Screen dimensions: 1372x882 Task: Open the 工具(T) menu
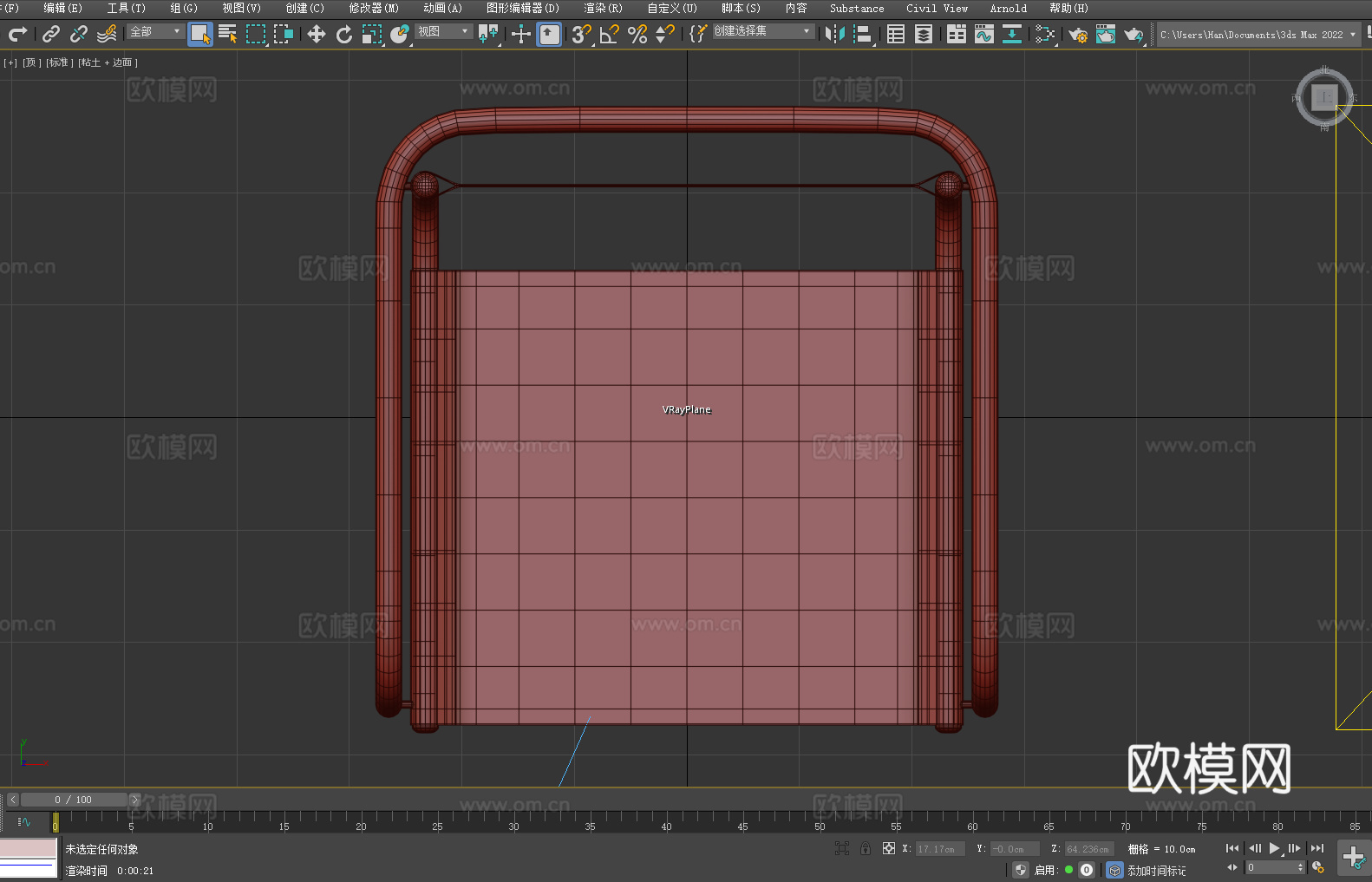tap(127, 8)
